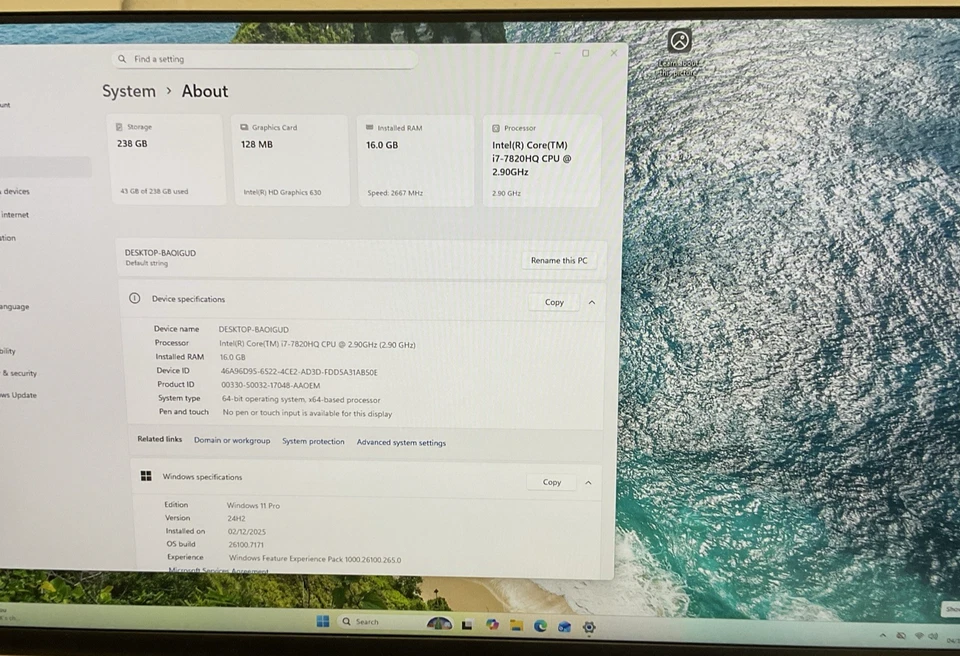The height and width of the screenshot is (656, 960).
Task: Collapse the Device specifications section
Action: pyautogui.click(x=592, y=303)
